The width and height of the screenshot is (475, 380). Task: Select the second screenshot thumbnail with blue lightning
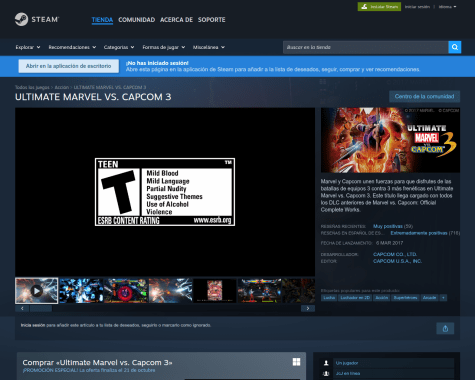pos(81,291)
